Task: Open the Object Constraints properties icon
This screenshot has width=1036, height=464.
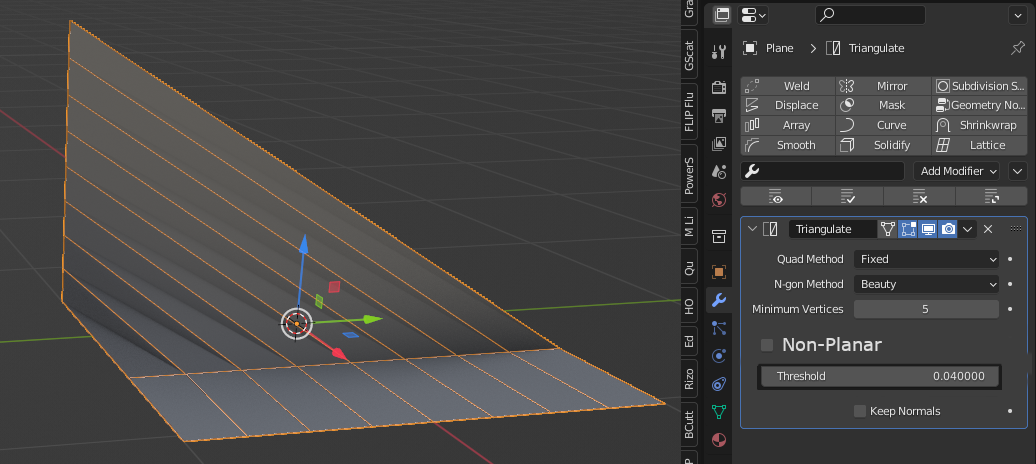Action: (719, 384)
